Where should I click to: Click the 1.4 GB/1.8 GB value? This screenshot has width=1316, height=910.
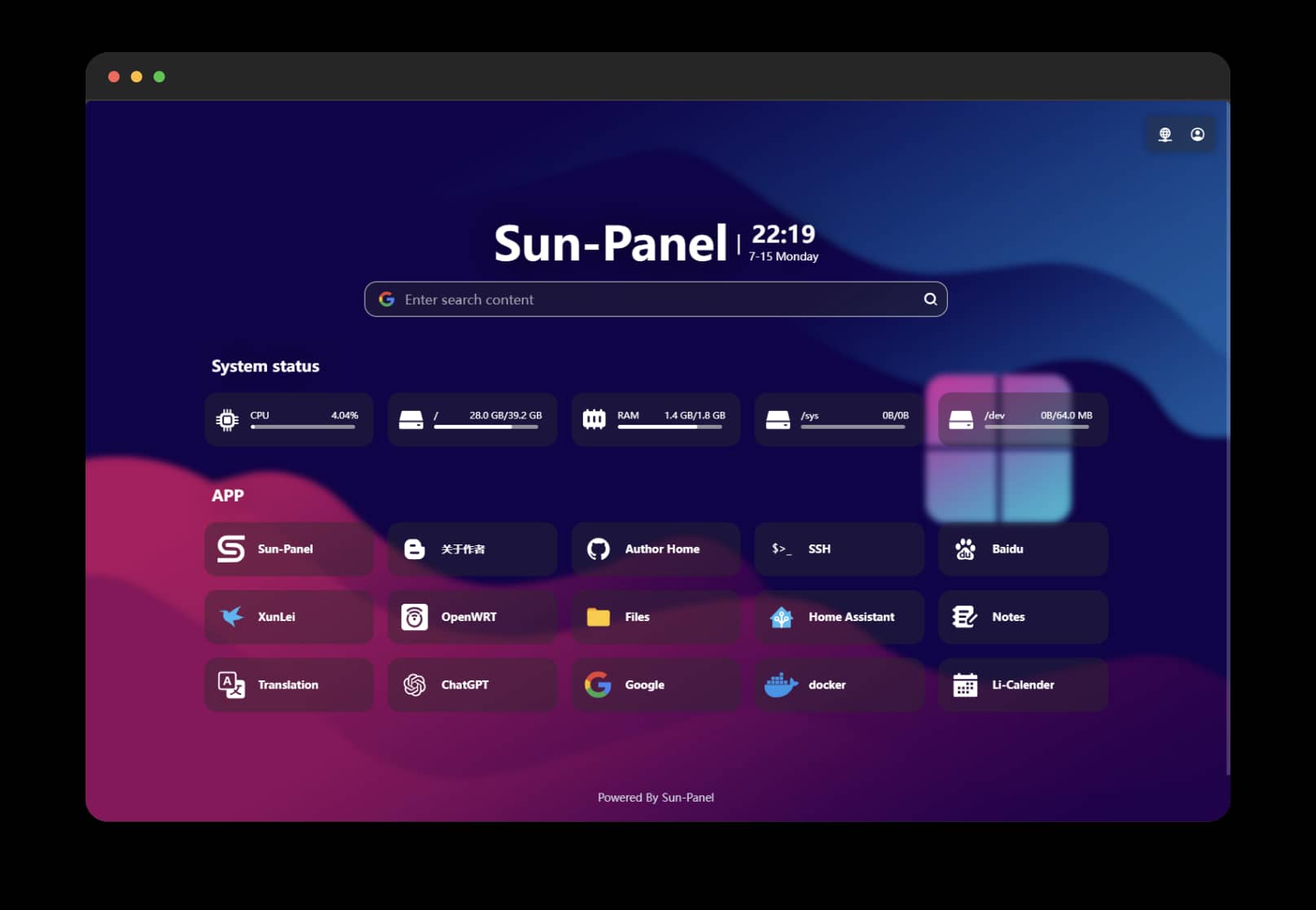coord(695,415)
